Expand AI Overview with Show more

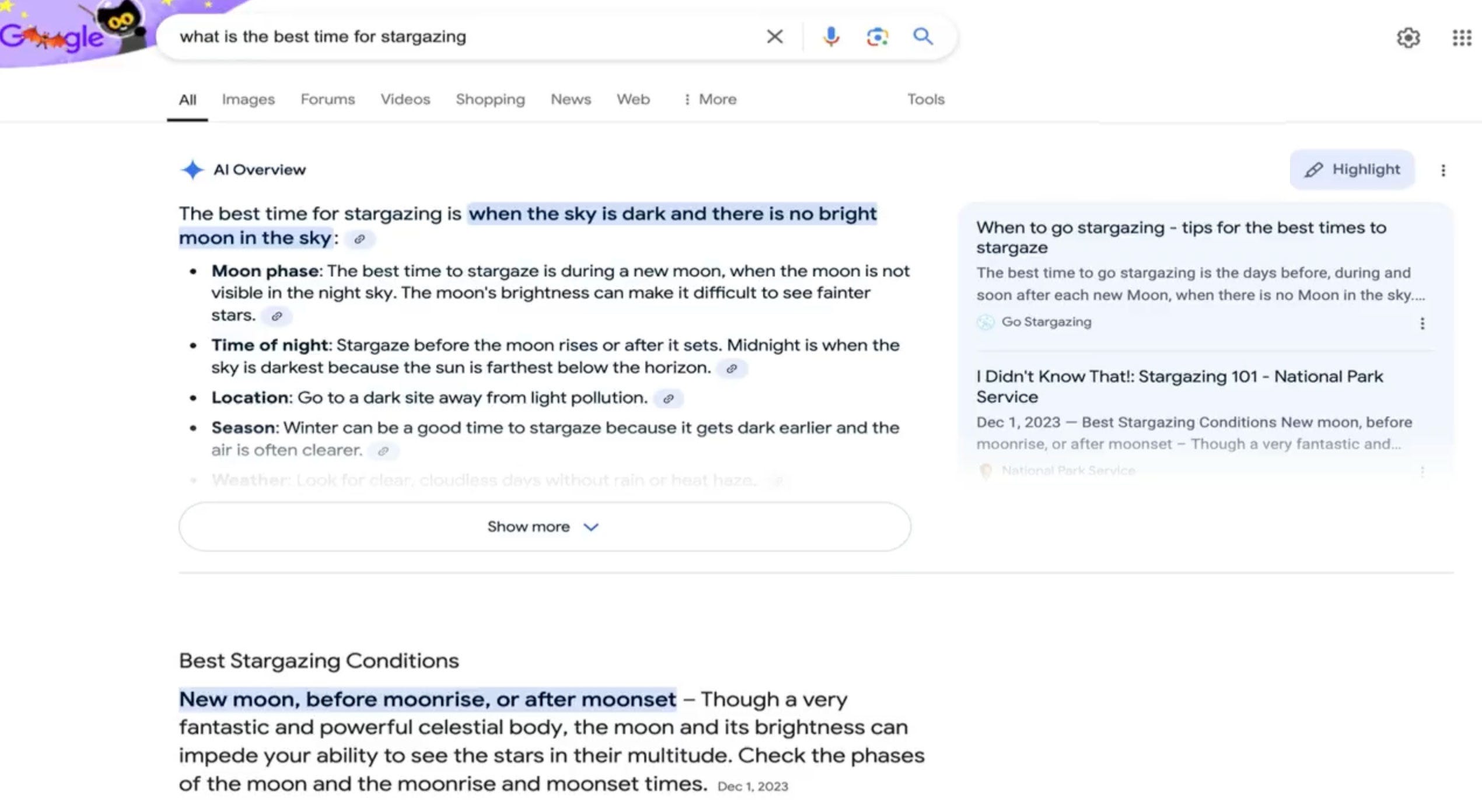(544, 527)
